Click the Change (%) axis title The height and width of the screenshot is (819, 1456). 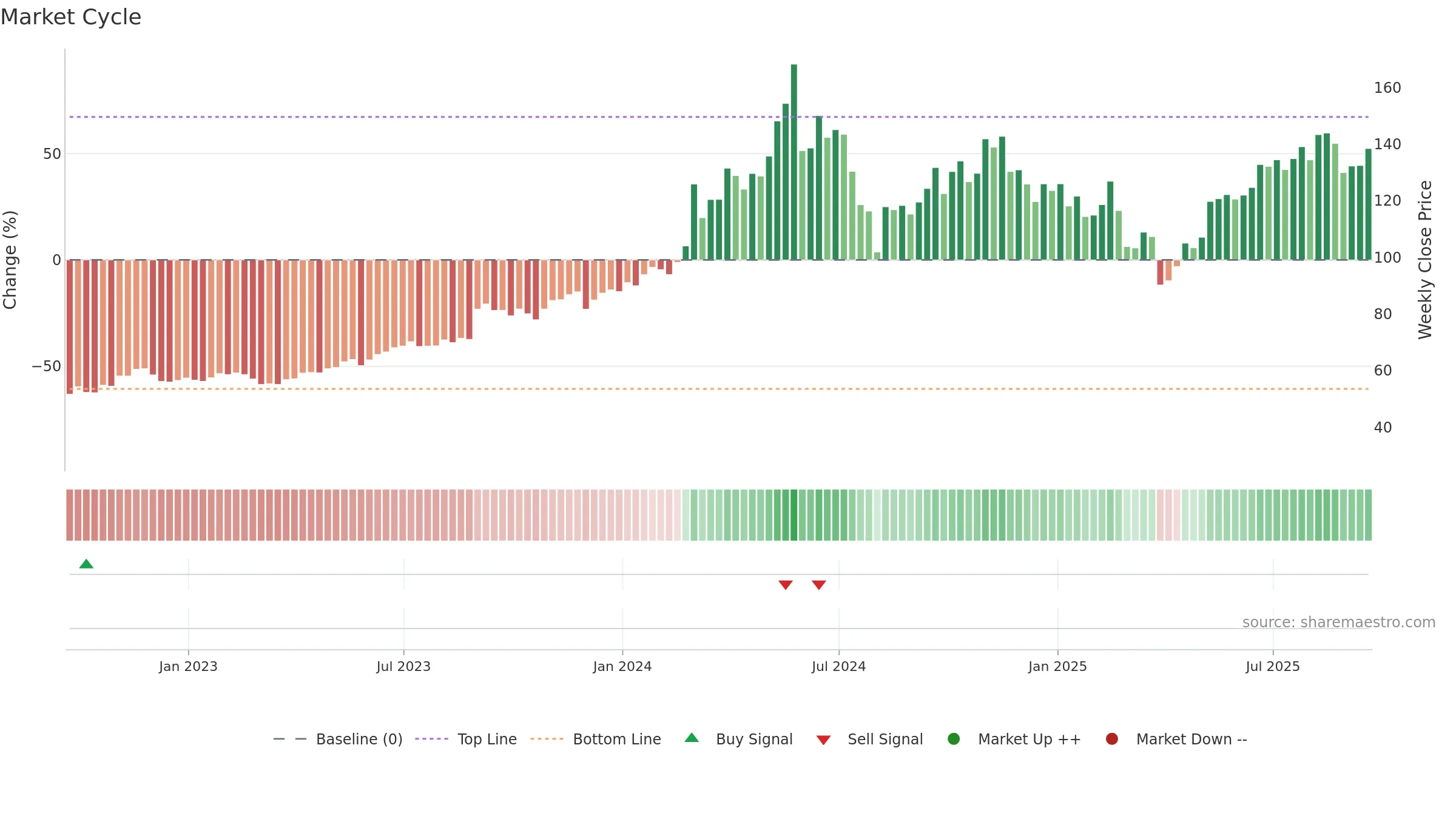[x=10, y=260]
